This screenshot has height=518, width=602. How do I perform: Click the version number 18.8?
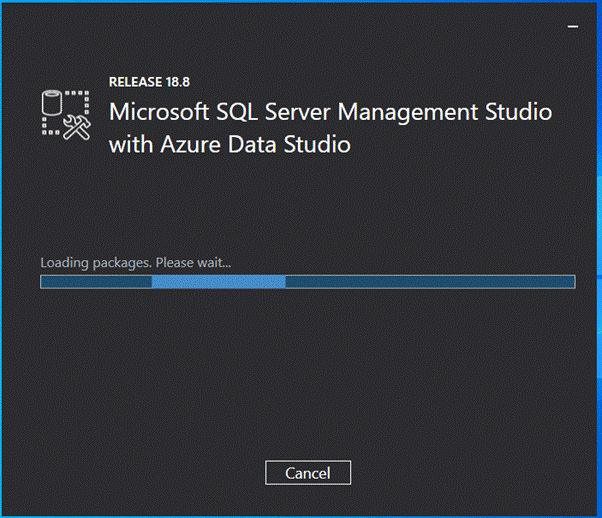pyautogui.click(x=178, y=82)
